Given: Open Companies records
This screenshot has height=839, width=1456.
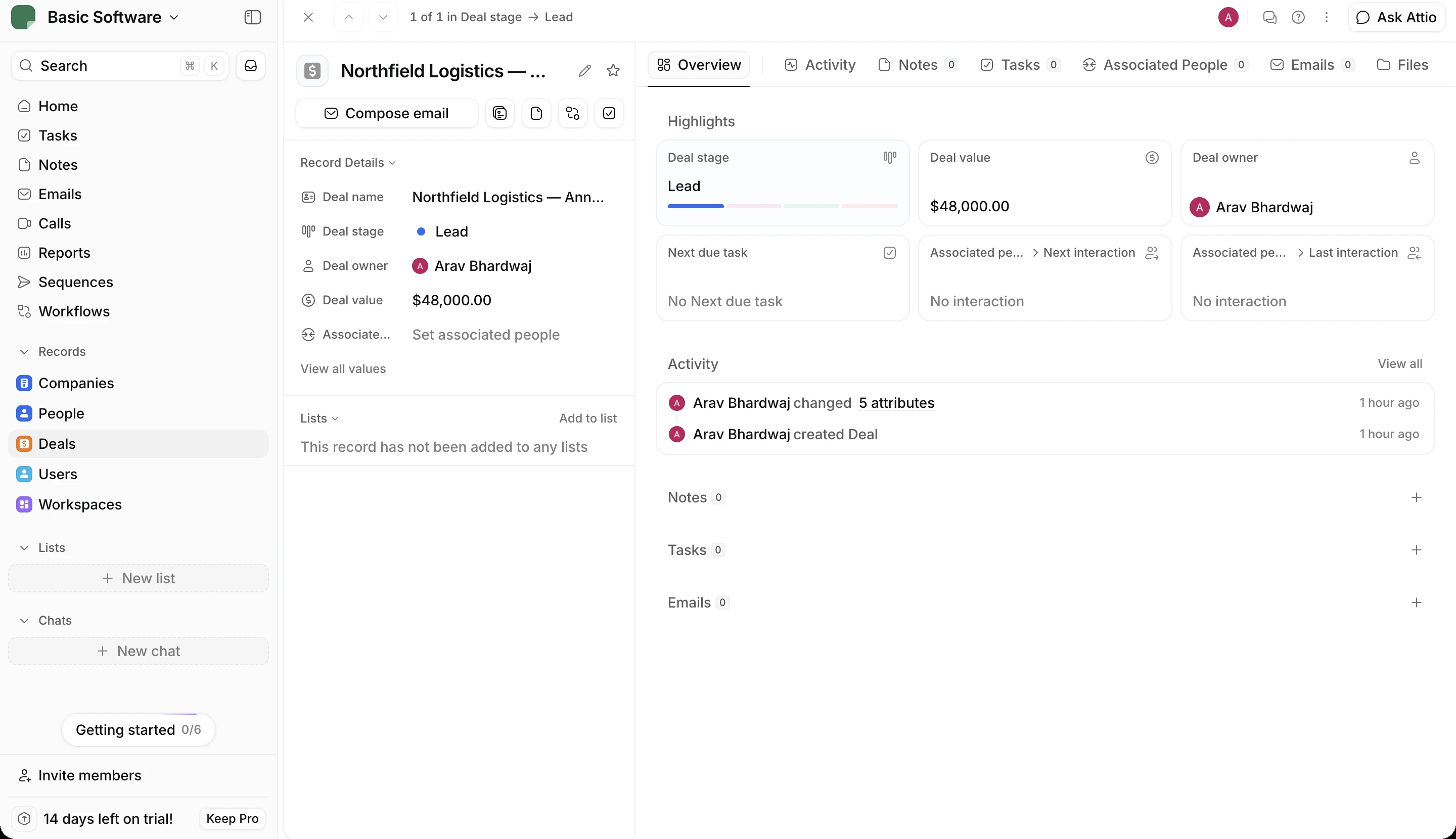Looking at the screenshot, I should point(139,383).
